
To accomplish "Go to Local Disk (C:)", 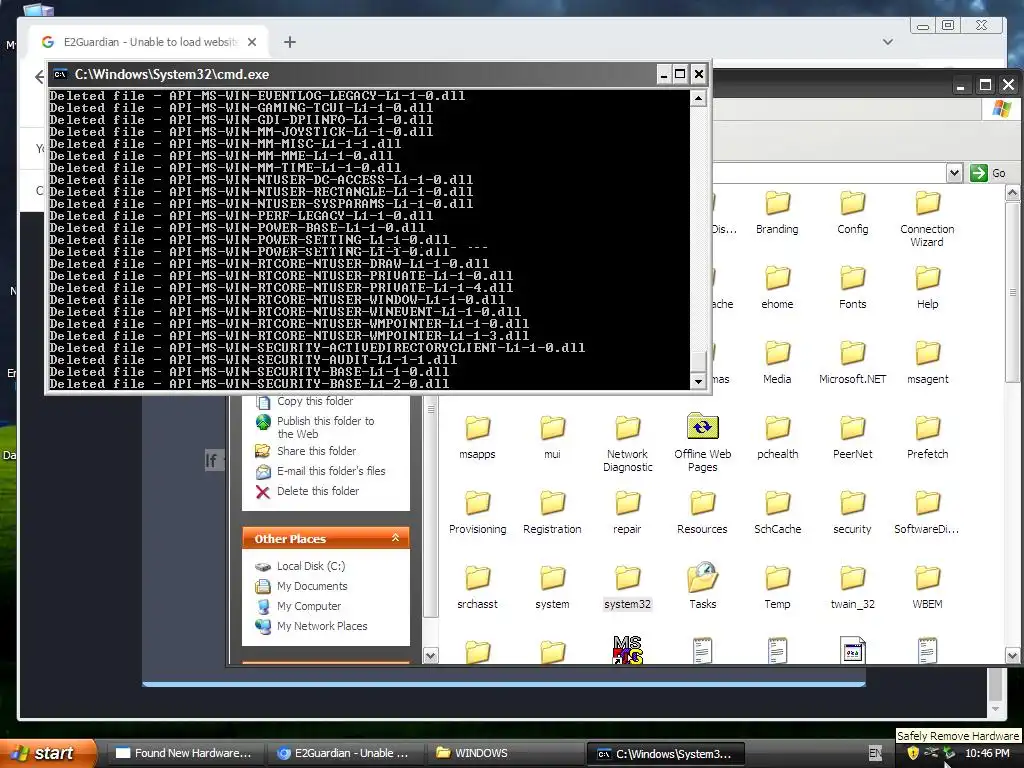I will pyautogui.click(x=311, y=566).
